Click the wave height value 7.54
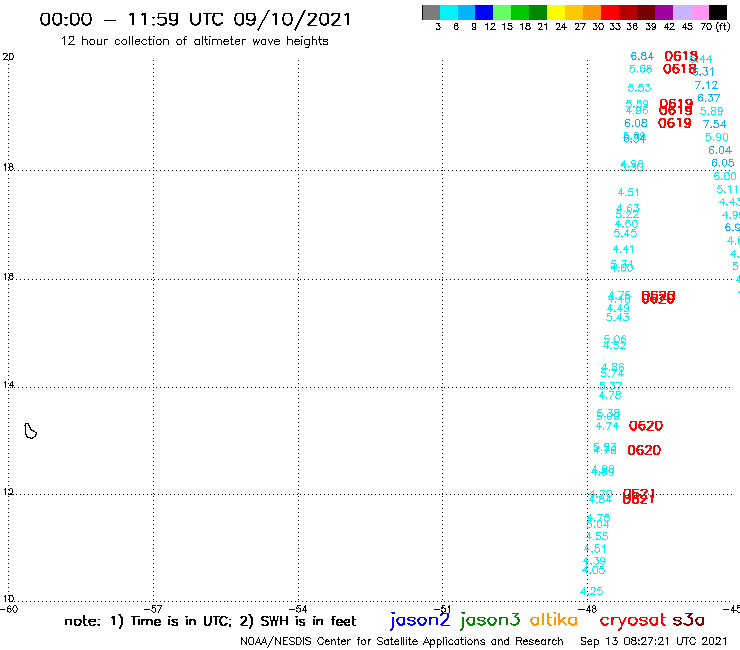 (x=714, y=124)
